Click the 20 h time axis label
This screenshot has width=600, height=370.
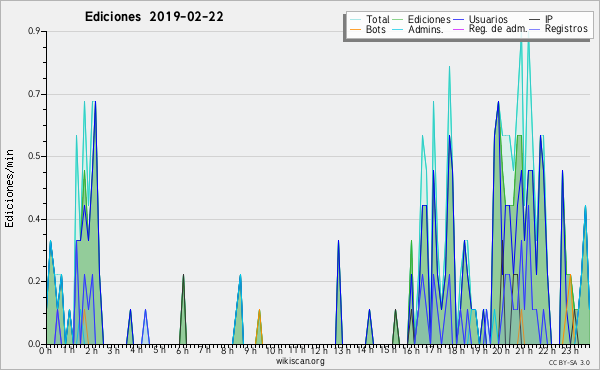tap(501, 351)
